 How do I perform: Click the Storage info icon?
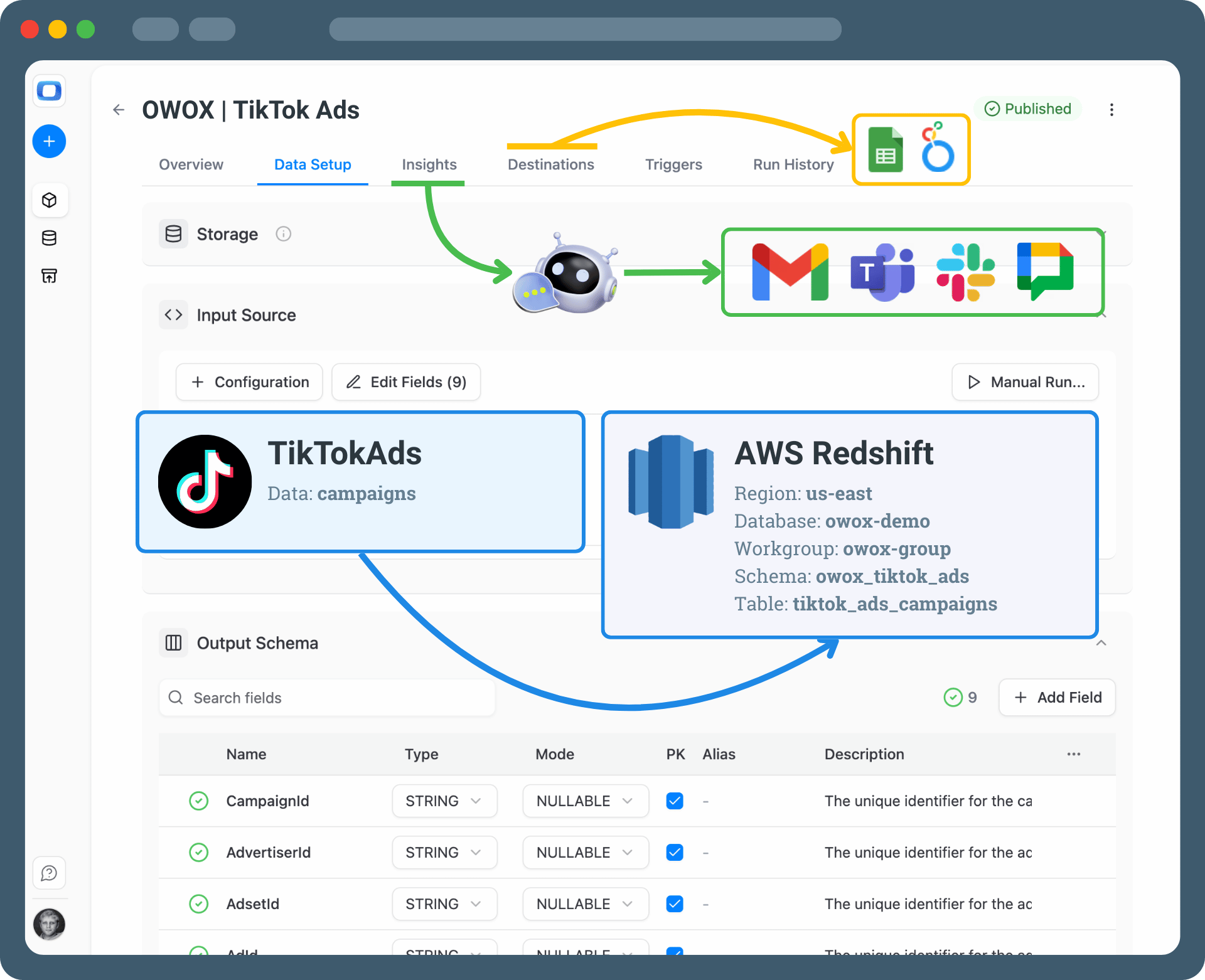click(x=283, y=234)
